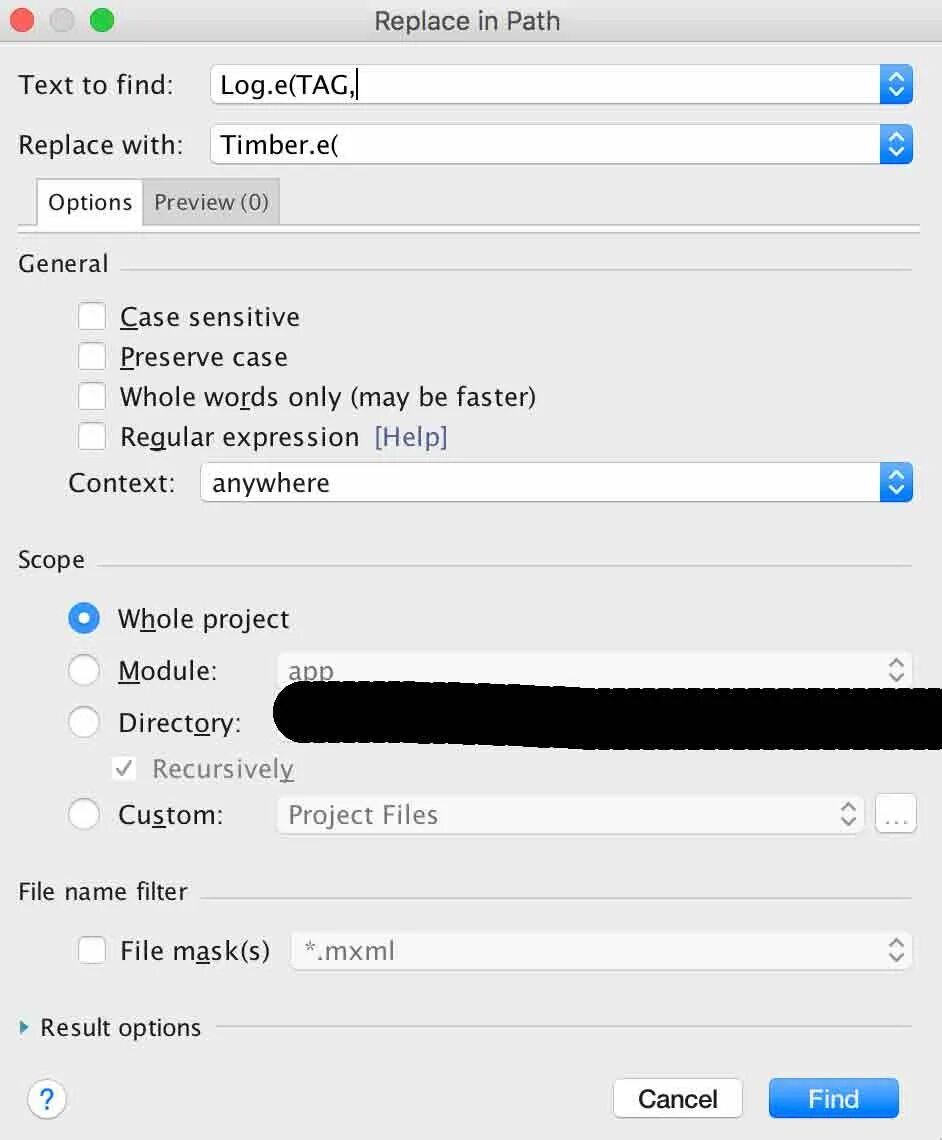Click the custom scope browse ellipsis button
Screen dimensions: 942x1140
(896, 814)
